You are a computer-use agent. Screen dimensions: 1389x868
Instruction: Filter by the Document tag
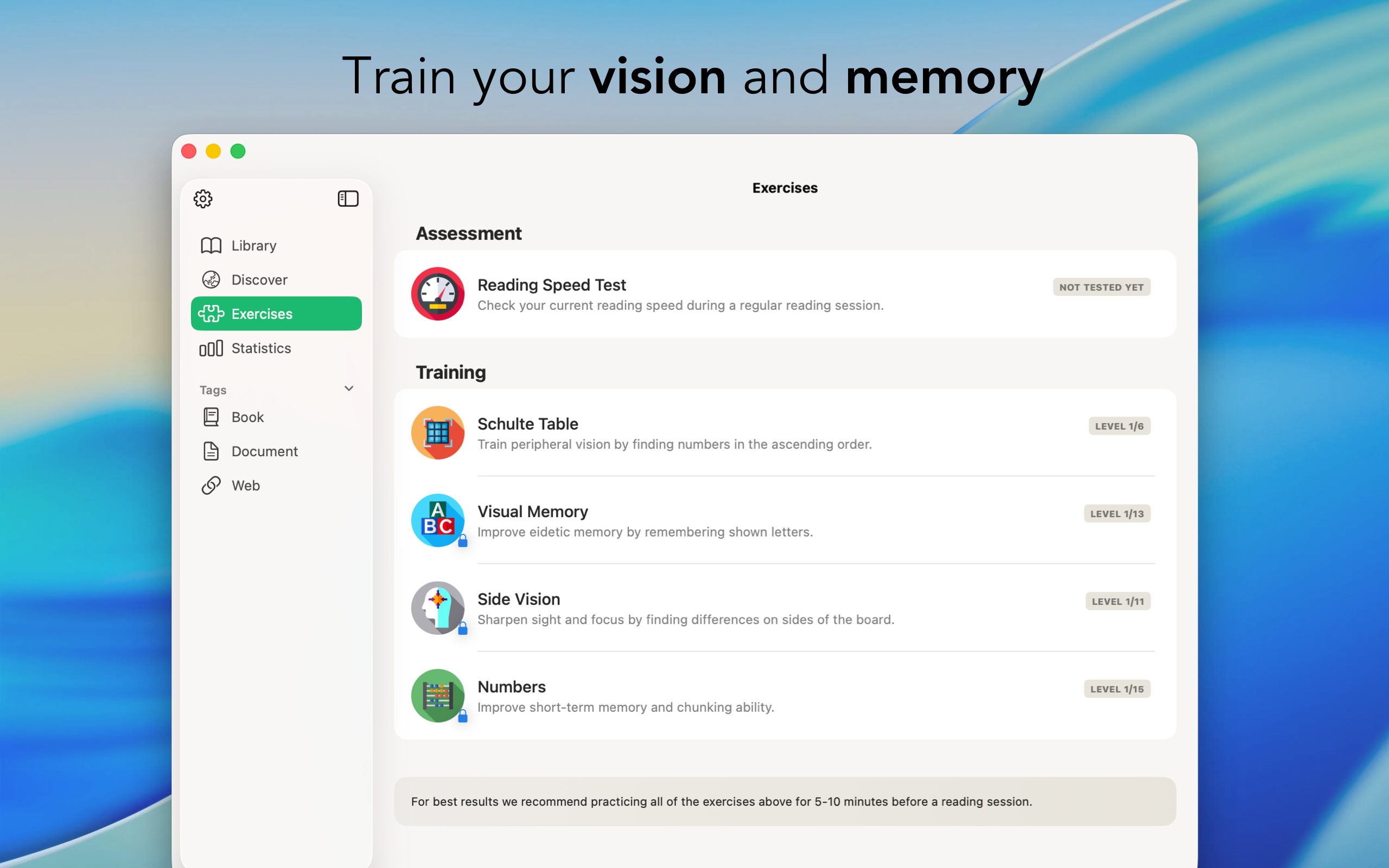(276, 451)
